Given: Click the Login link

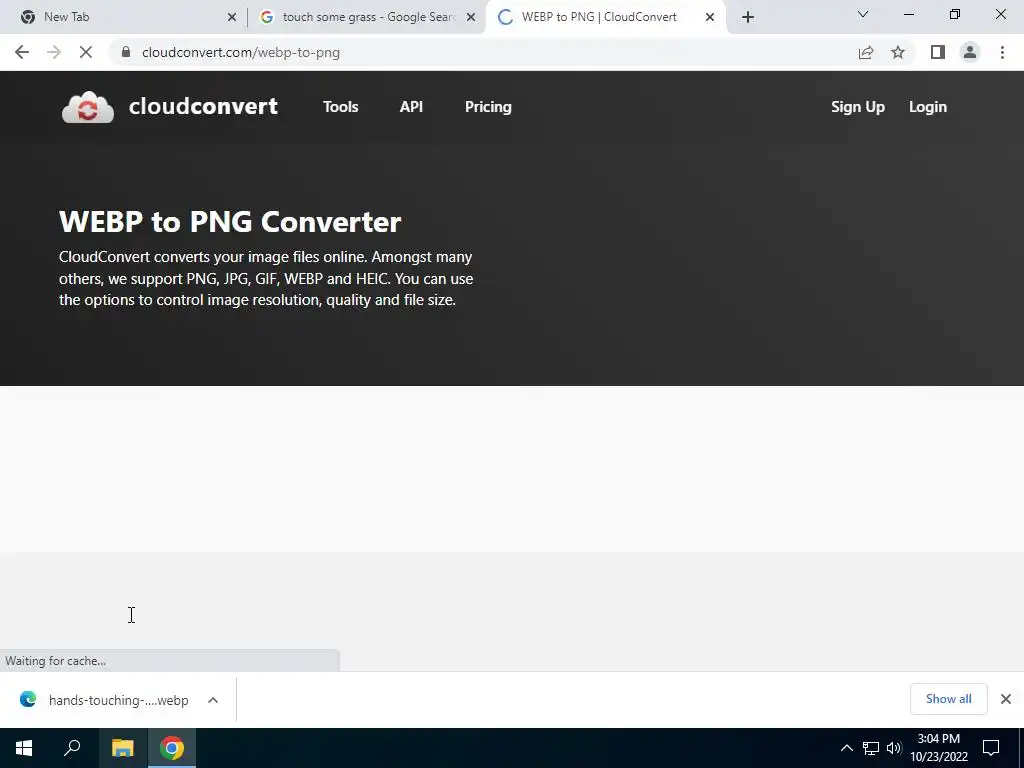Looking at the screenshot, I should (x=927, y=107).
